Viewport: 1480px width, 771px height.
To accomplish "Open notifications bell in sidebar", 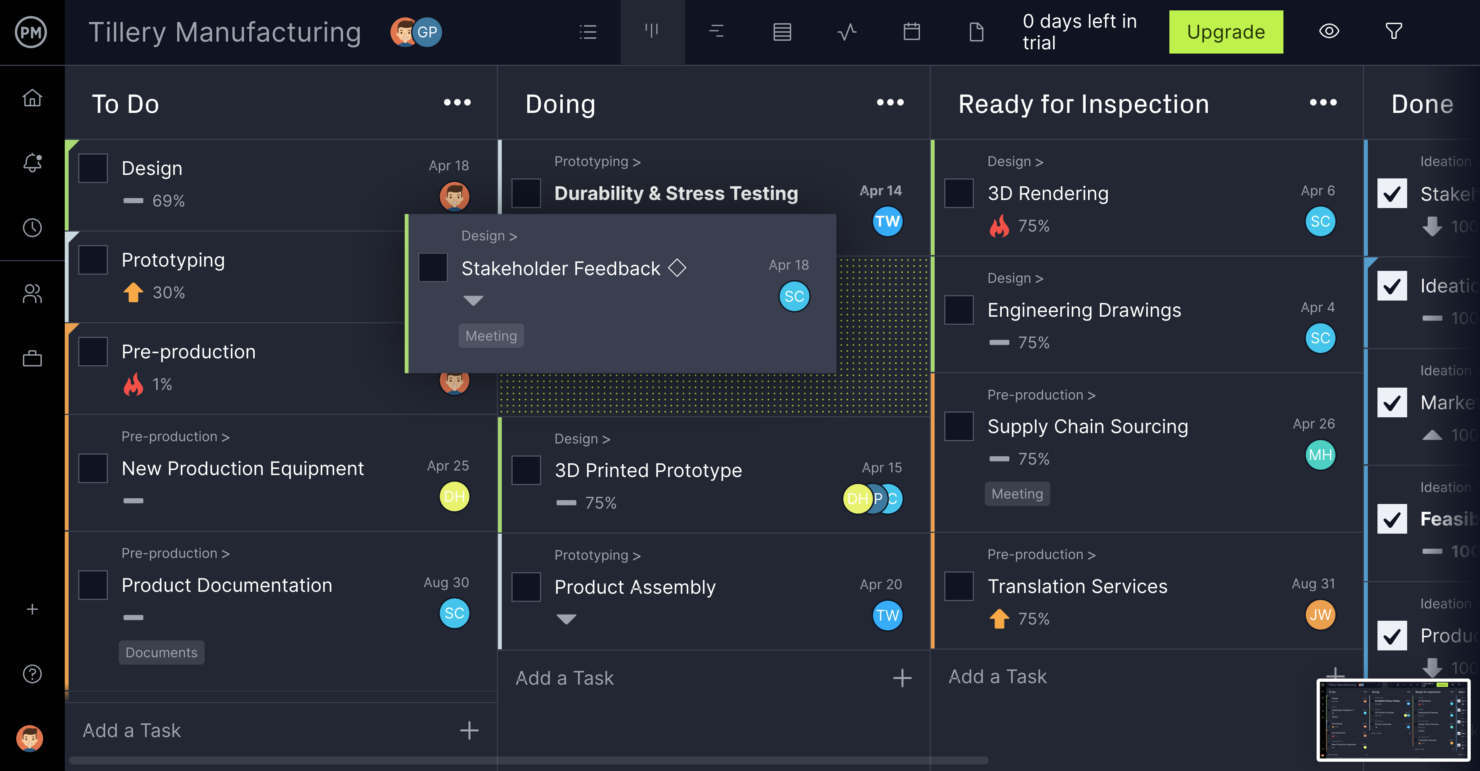I will coord(32,163).
